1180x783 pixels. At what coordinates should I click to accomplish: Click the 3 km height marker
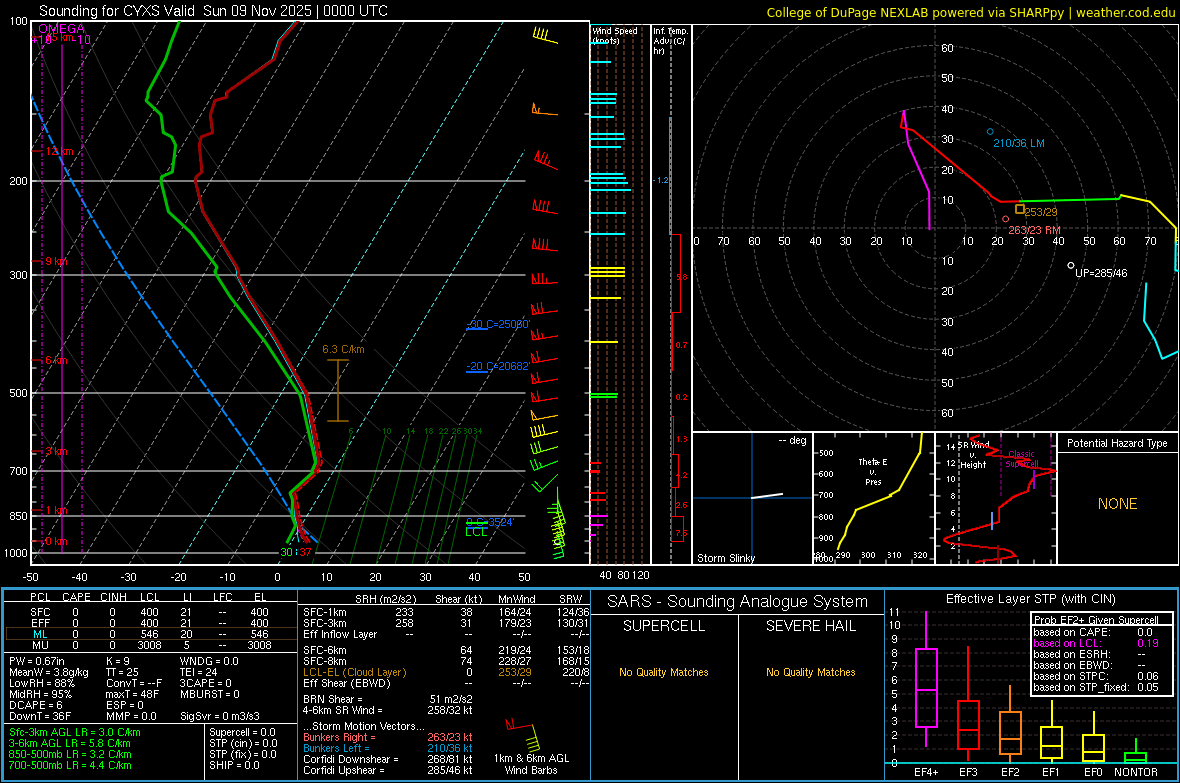click(56, 452)
